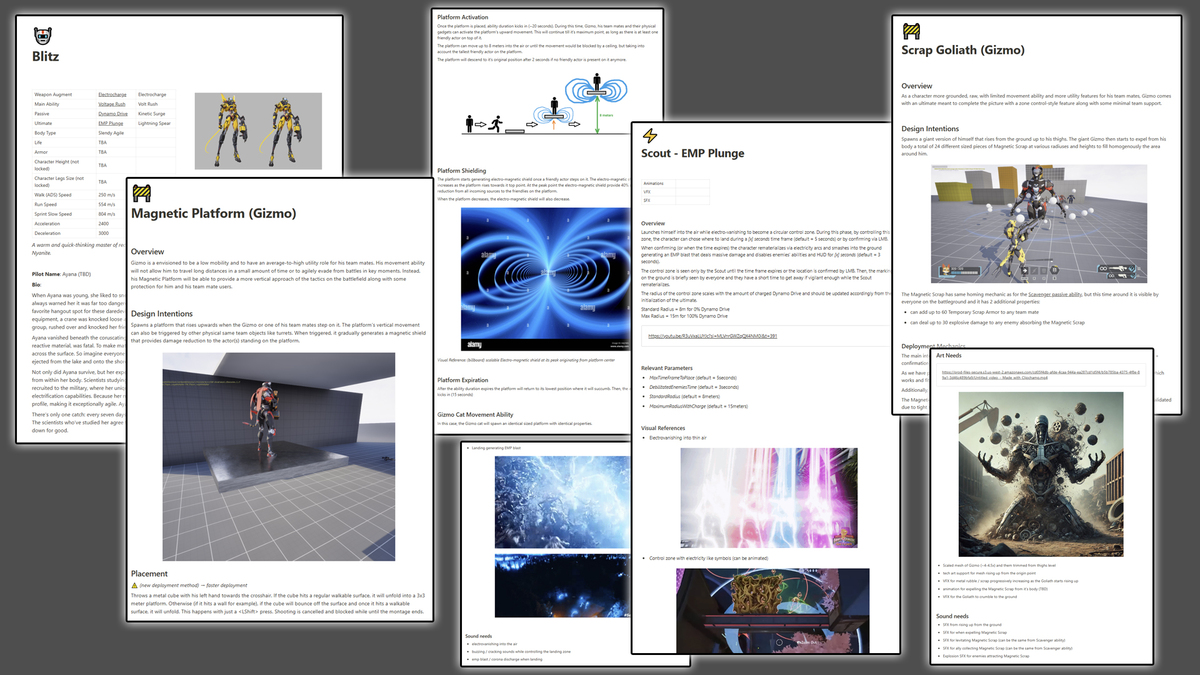Open the Voltage Rush main ability link
Image resolution: width=1200 pixels, height=675 pixels.
pyautogui.click(x=112, y=104)
